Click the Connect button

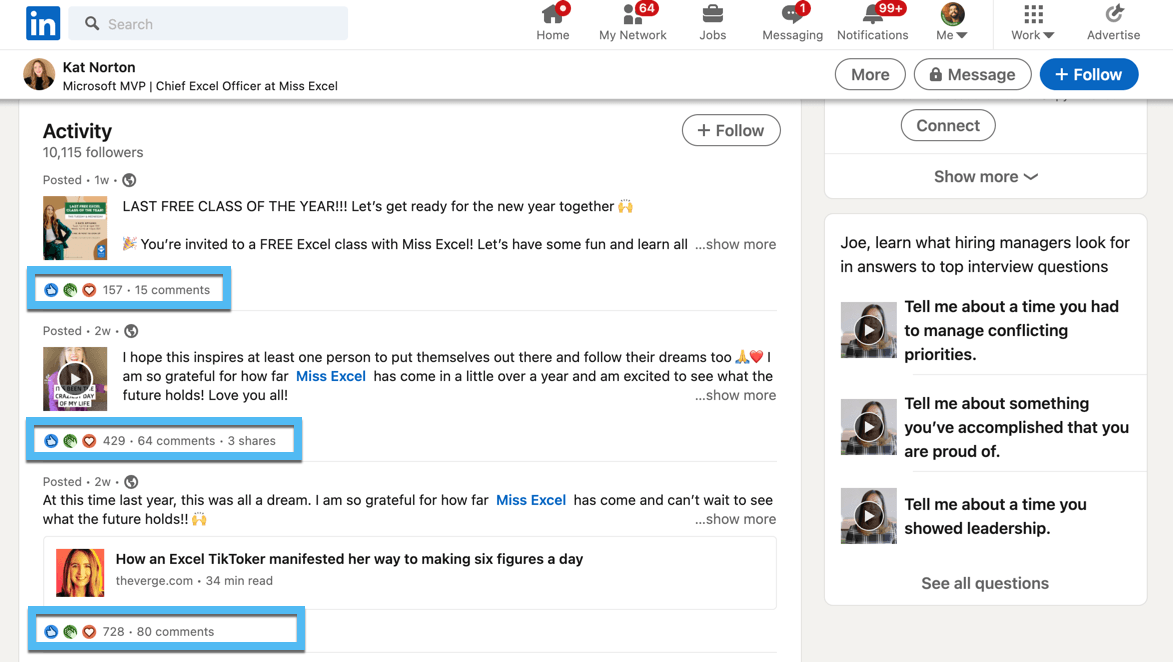click(x=947, y=126)
